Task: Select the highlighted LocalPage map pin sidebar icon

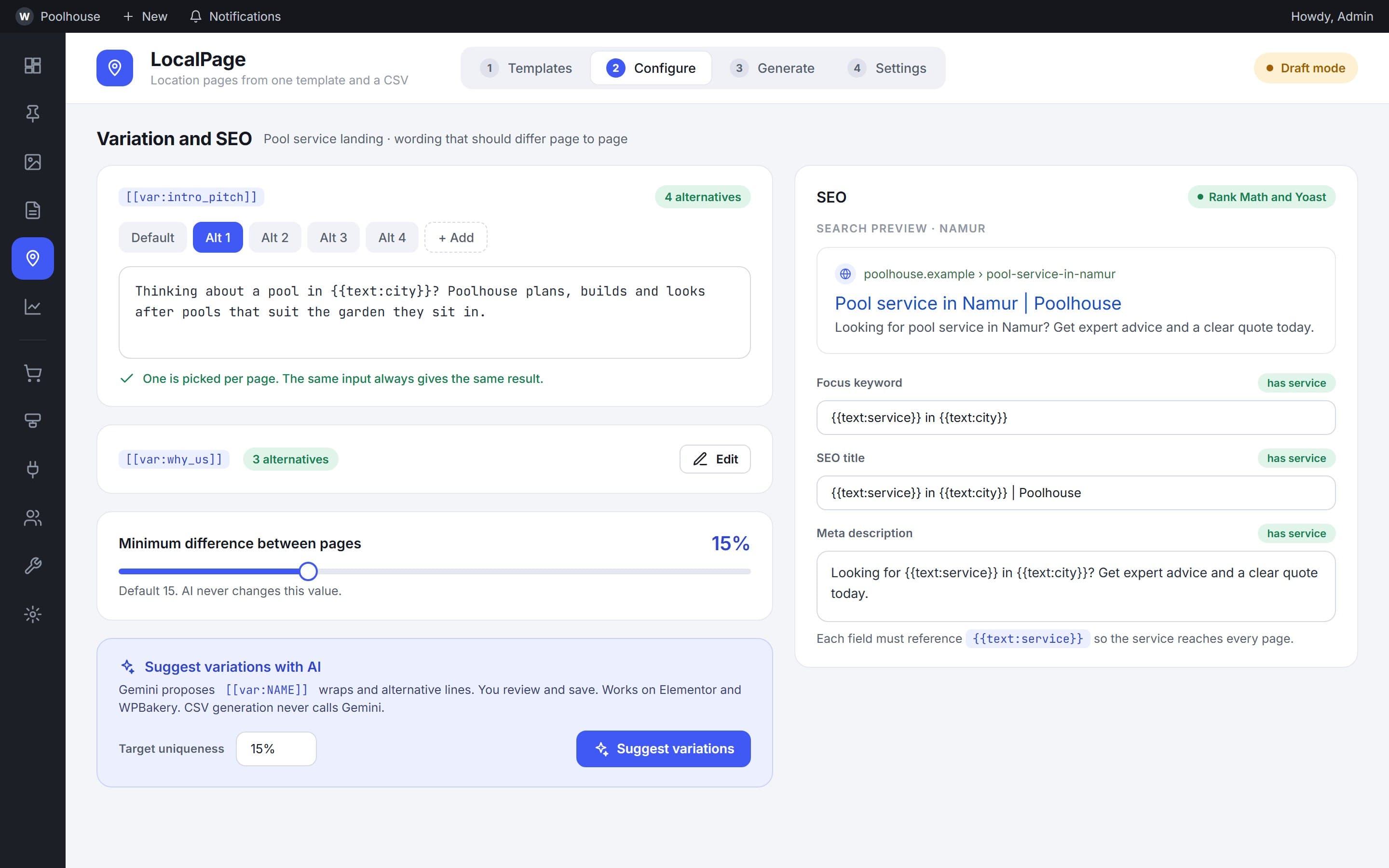Action: [33, 258]
